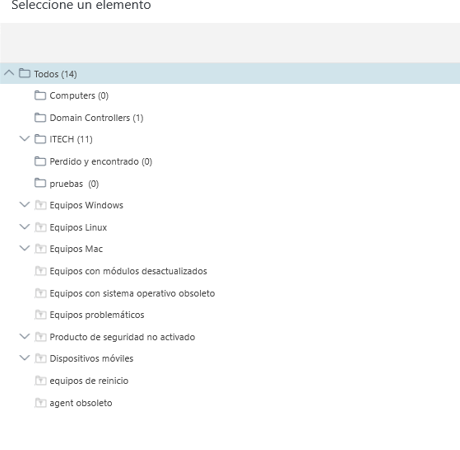Viewport: 460px width, 450px height.
Task: Expand the Equipos Linux group chevron
Action: [x=25, y=227]
